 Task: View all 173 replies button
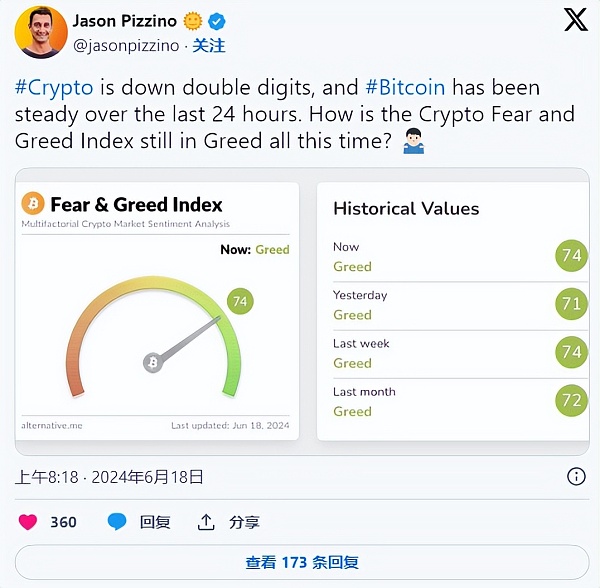click(x=301, y=562)
